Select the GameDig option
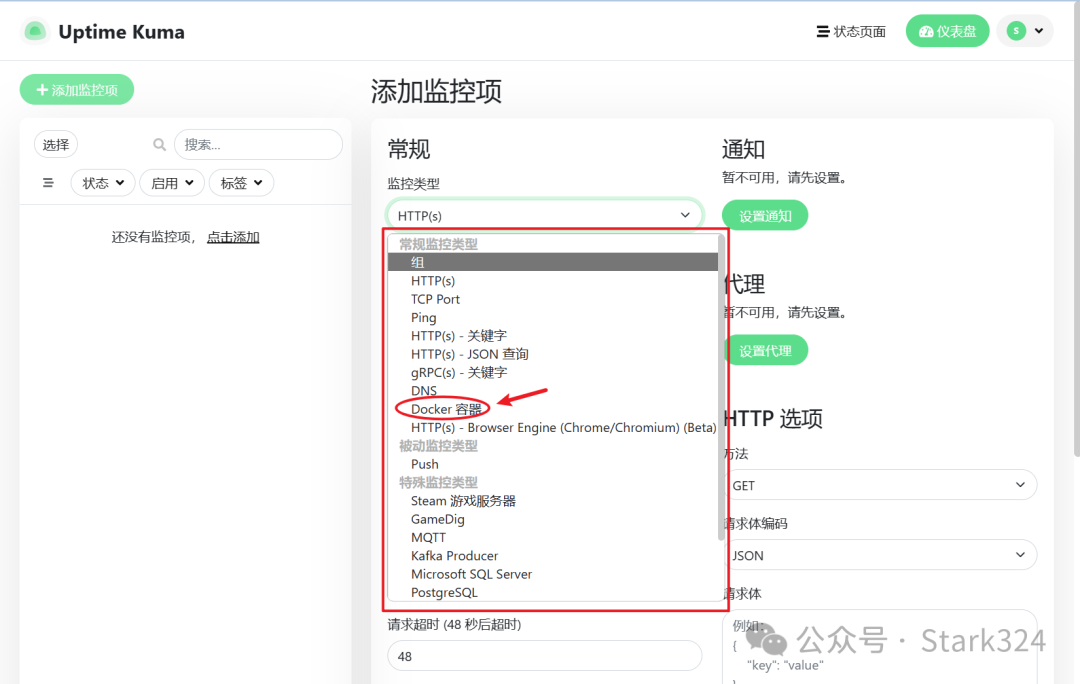This screenshot has width=1080, height=684. tap(552, 519)
